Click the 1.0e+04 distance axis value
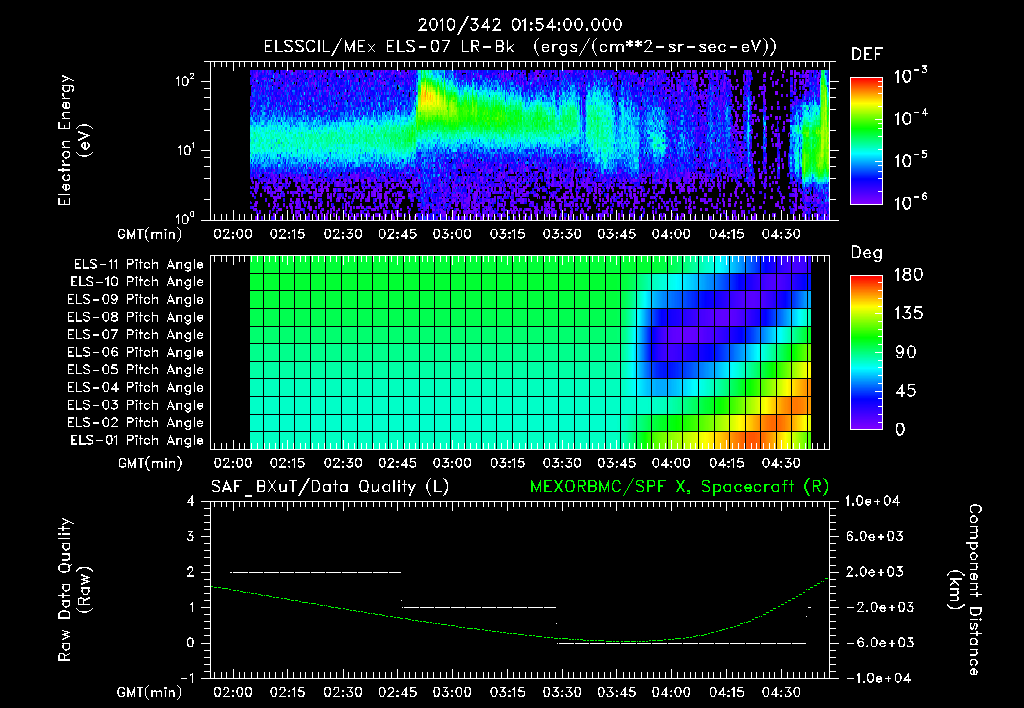The image size is (1024, 708). click(872, 501)
